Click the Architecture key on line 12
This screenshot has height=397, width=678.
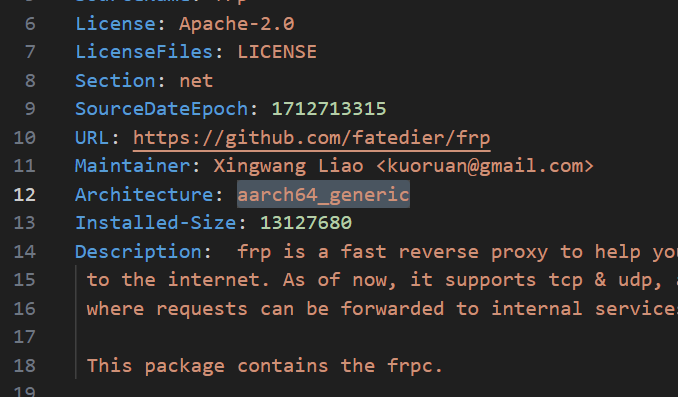pyautogui.click(x=144, y=195)
